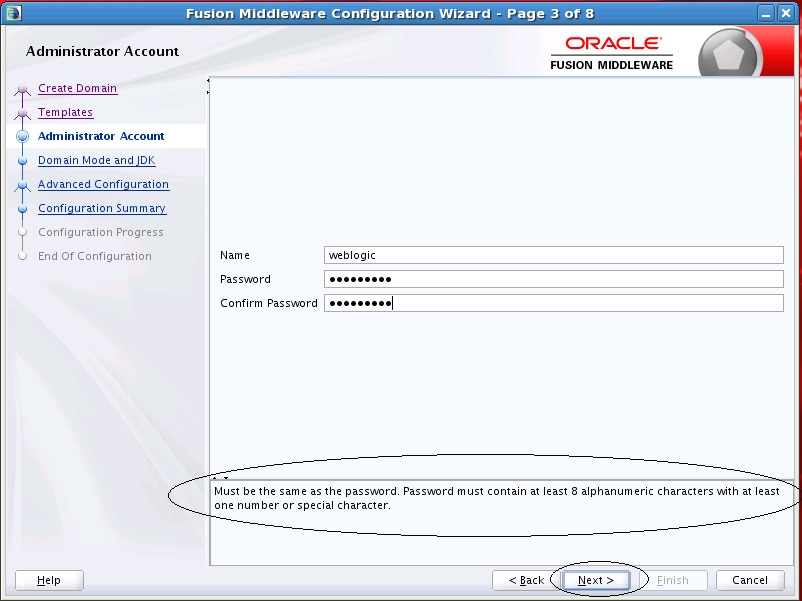Click the collapse arrows above the message pane
Image resolution: width=802 pixels, height=601 pixels.
[220, 478]
